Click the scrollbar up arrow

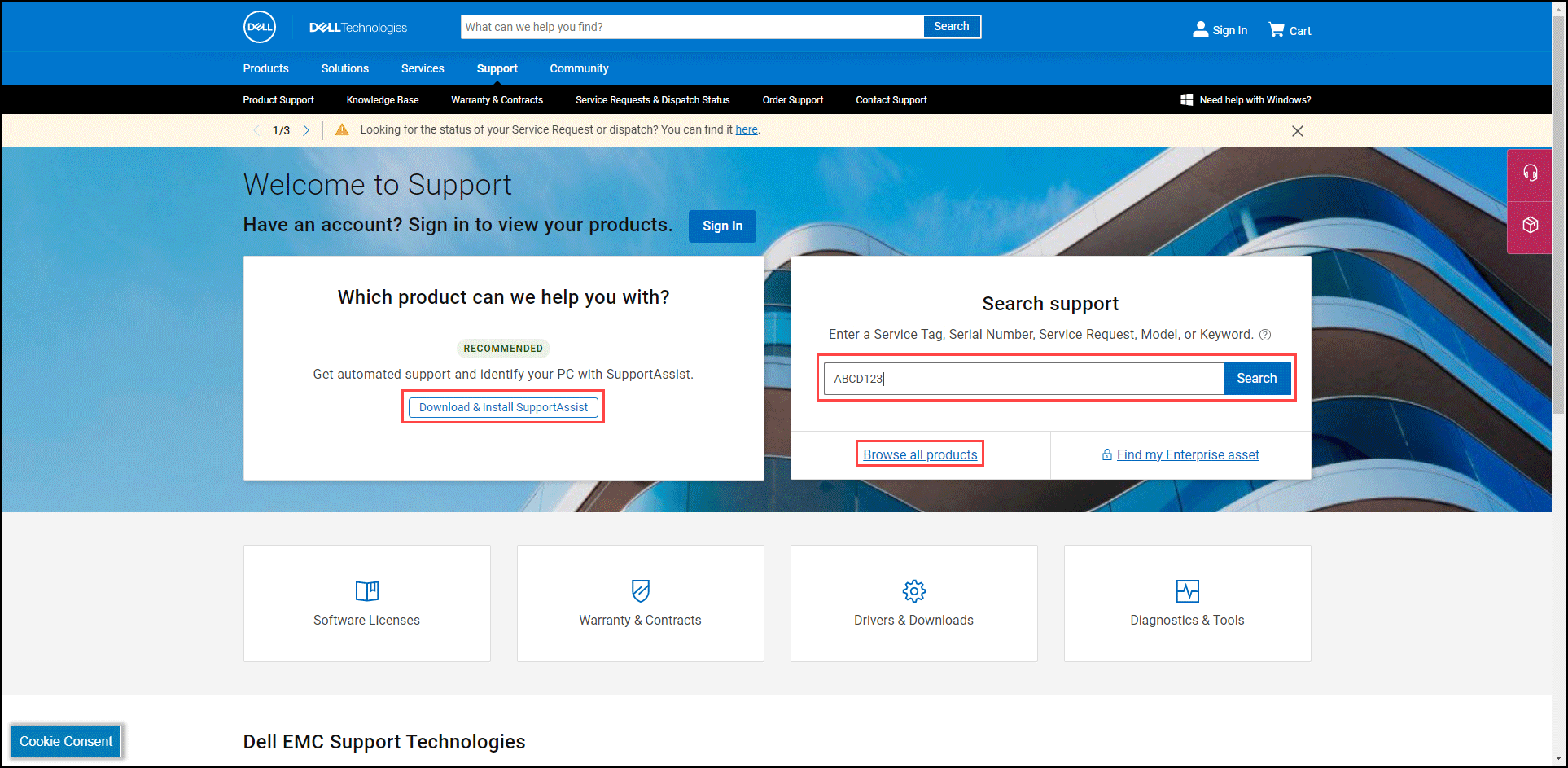coord(1559,8)
